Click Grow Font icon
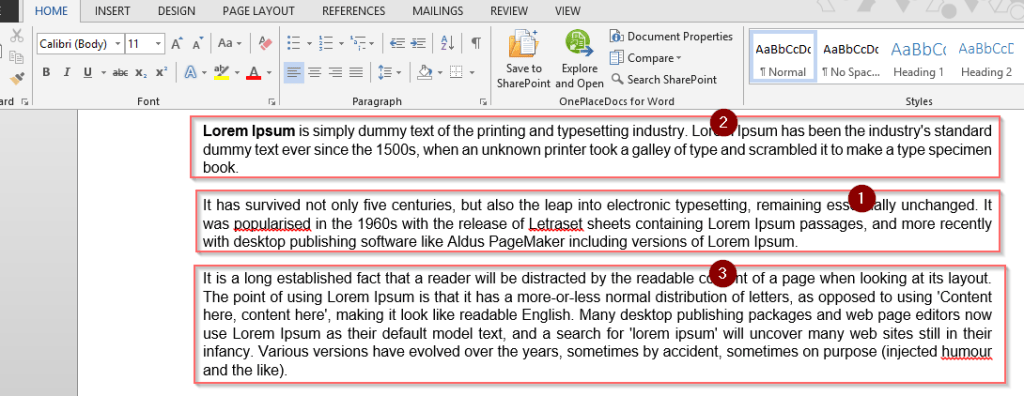 [176, 44]
